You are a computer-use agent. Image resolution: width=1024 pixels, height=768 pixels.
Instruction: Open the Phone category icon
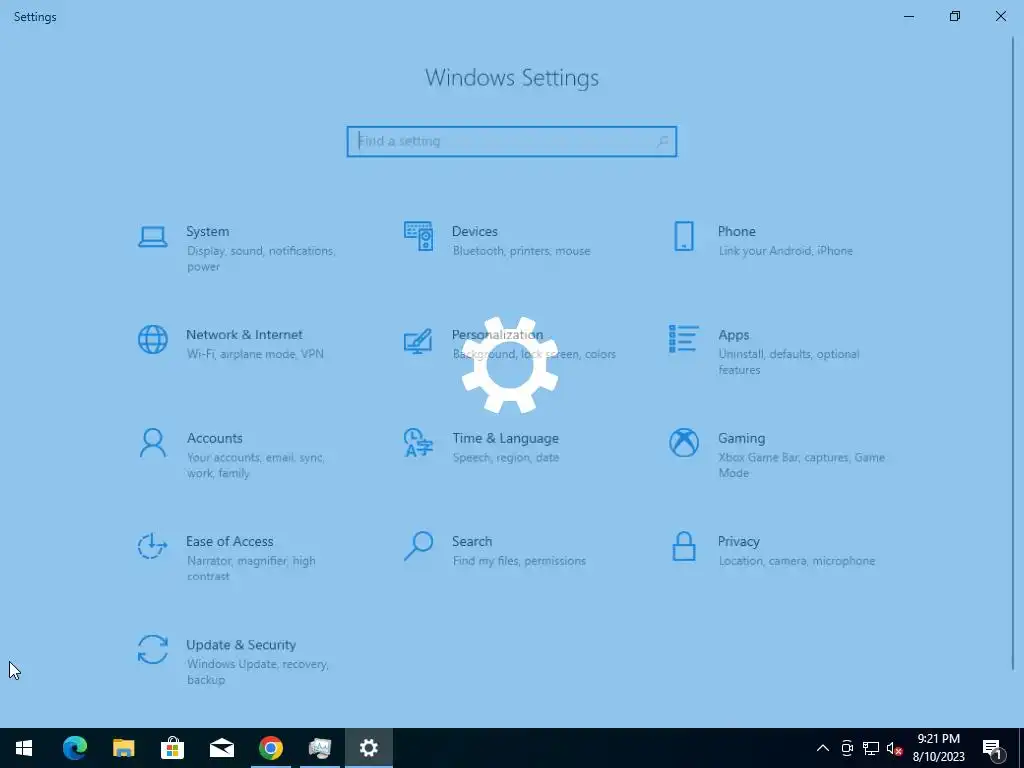pyautogui.click(x=684, y=236)
